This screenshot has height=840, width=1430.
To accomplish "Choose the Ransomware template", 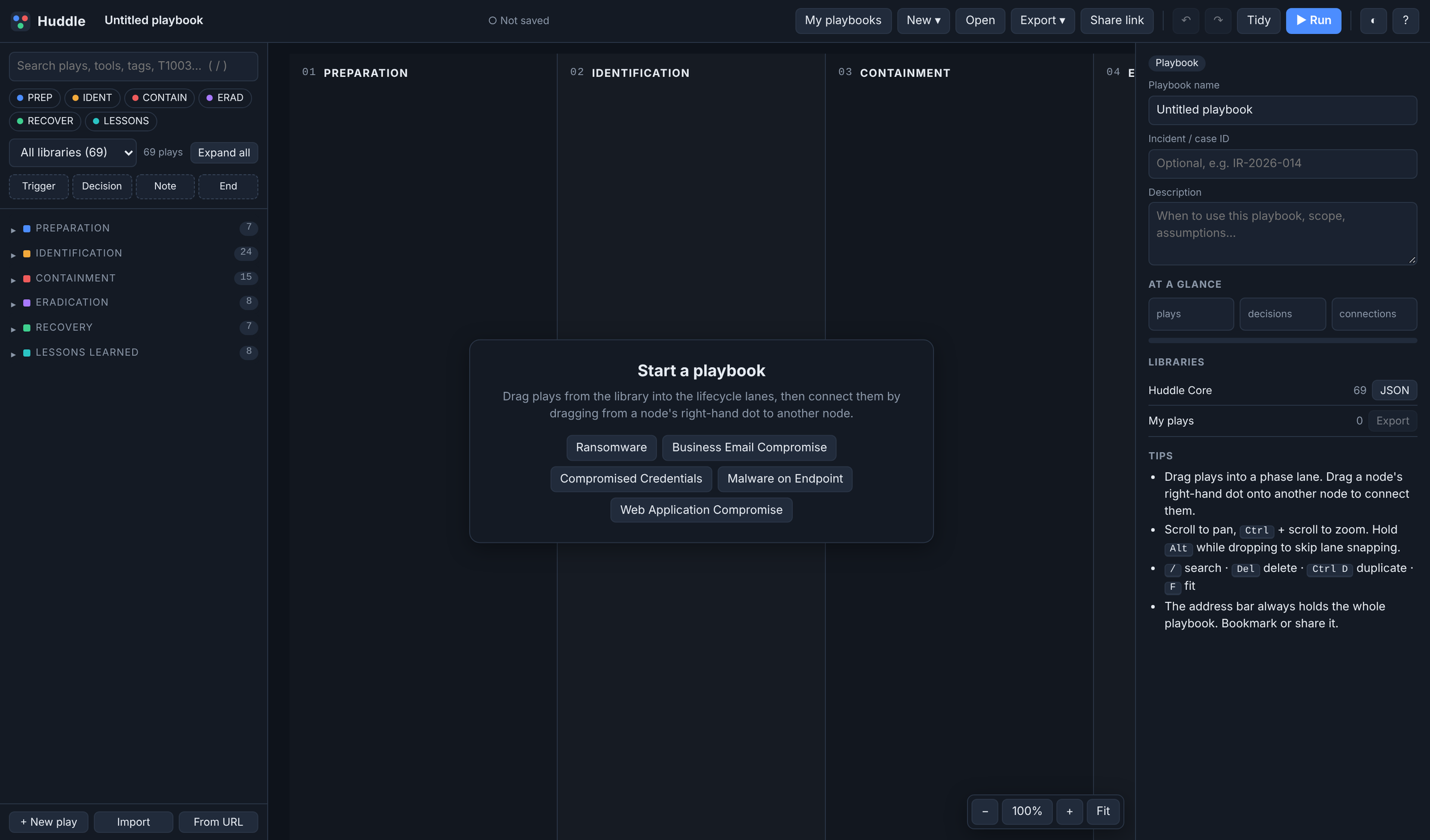I will tap(611, 447).
